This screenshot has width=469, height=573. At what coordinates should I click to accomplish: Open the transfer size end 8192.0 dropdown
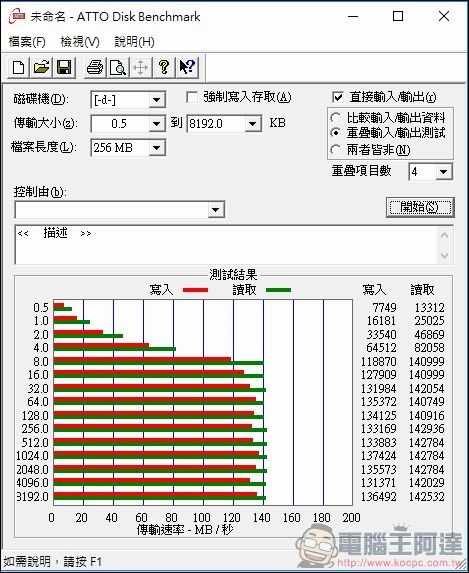coord(252,124)
